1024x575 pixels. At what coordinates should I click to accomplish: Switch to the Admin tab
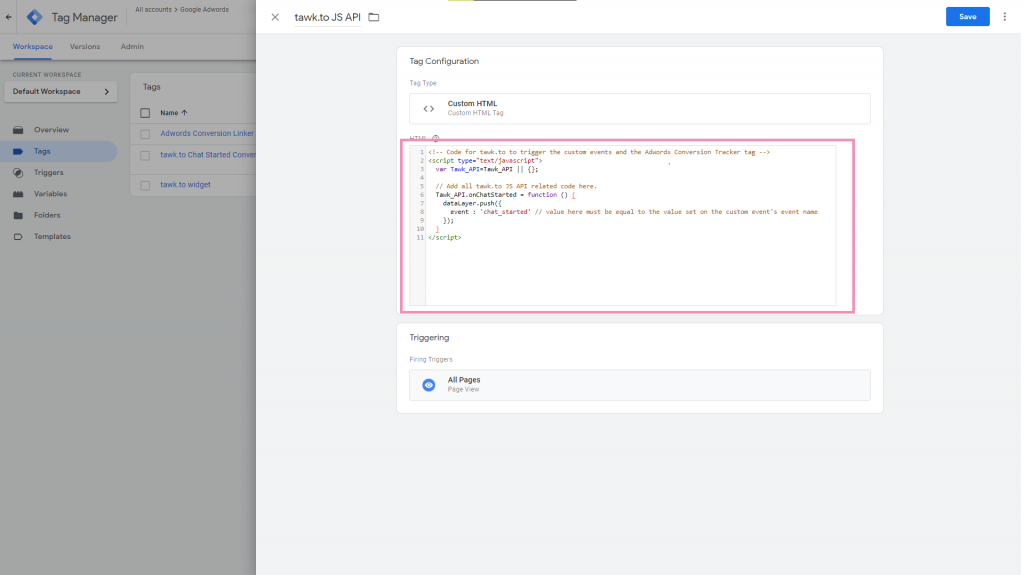click(x=132, y=46)
